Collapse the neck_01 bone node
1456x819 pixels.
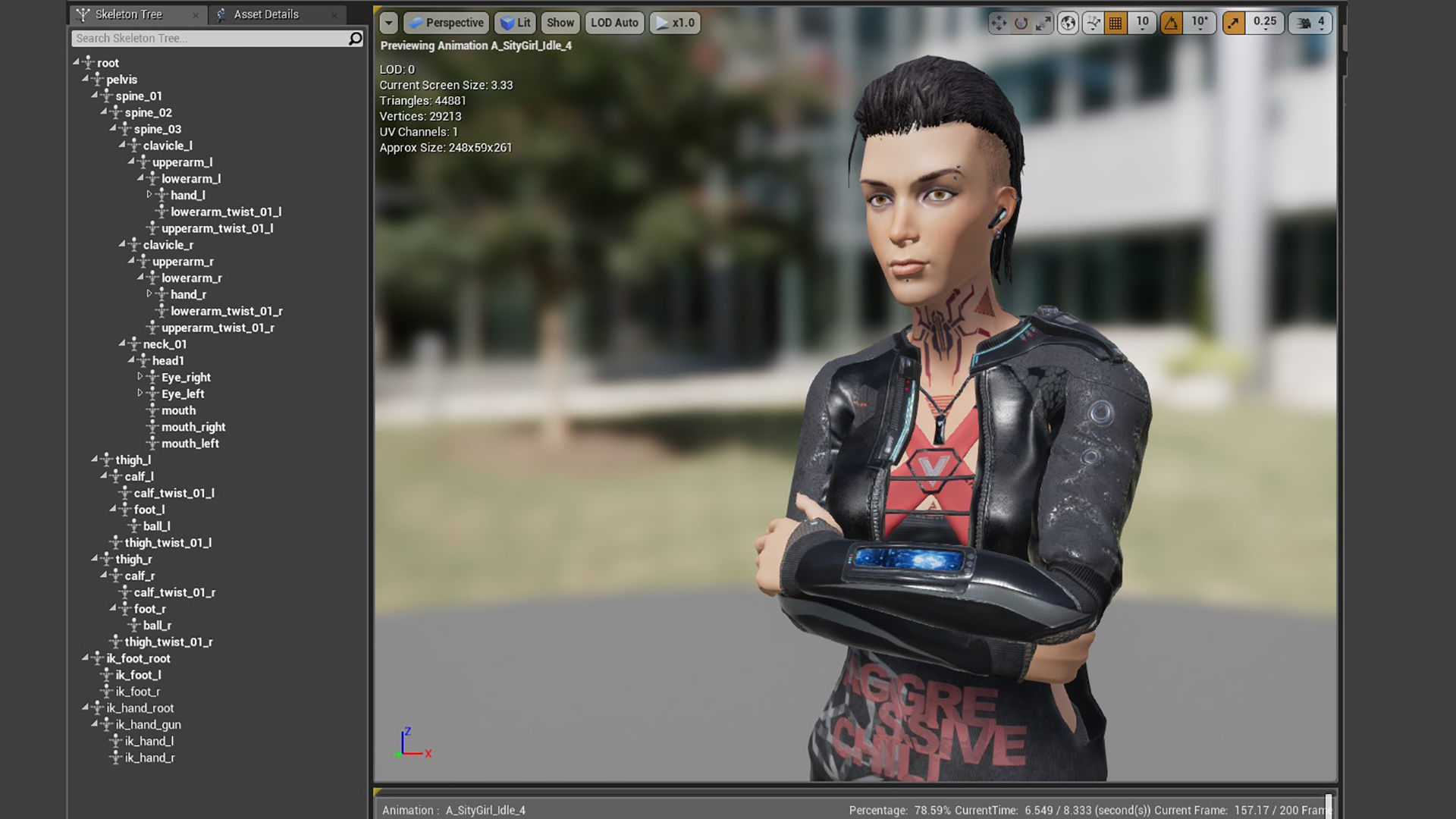tap(121, 343)
